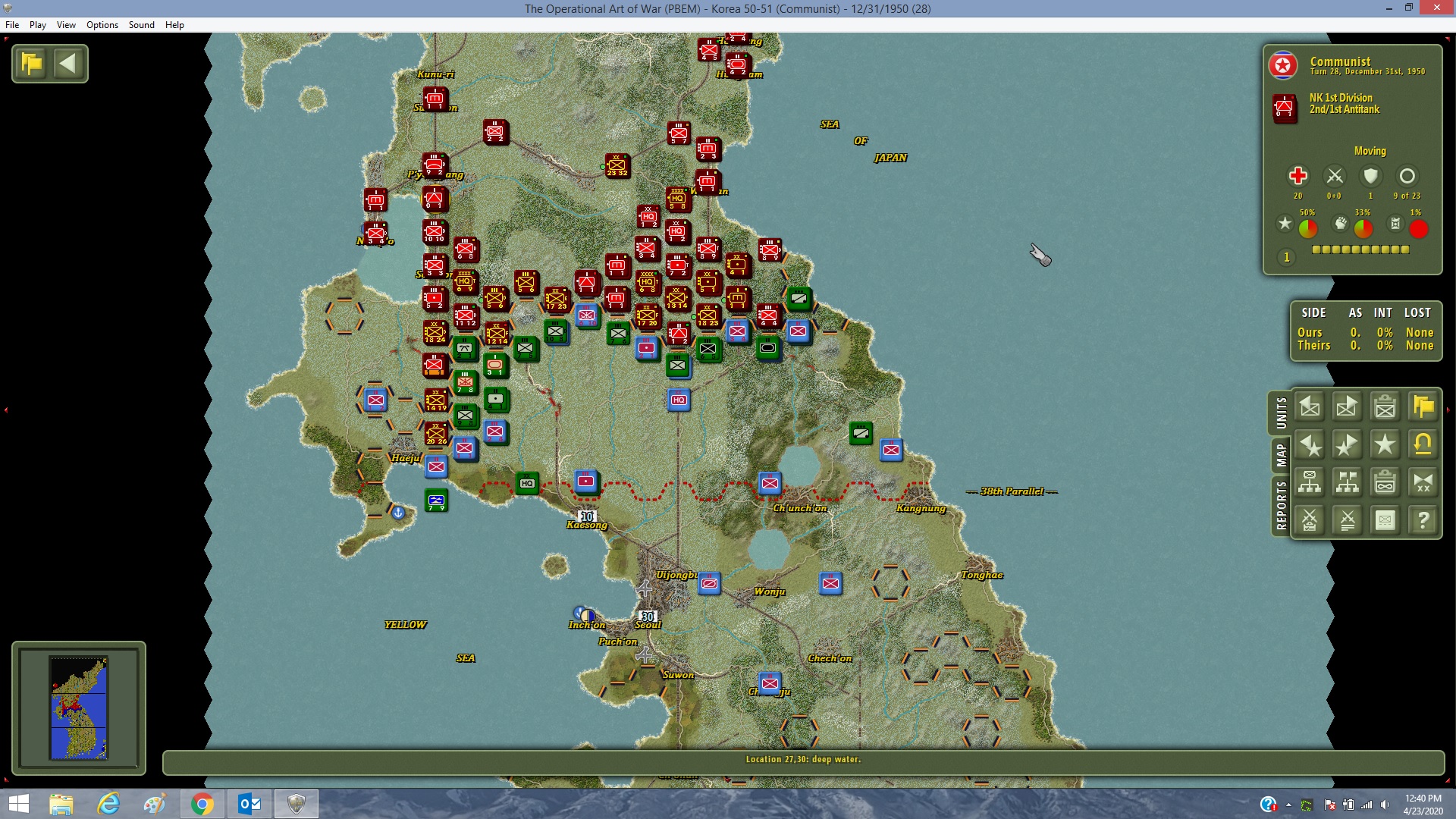Select the blue HQ unit north of the 38th Parallel
The height and width of the screenshot is (819, 1456).
679,400
